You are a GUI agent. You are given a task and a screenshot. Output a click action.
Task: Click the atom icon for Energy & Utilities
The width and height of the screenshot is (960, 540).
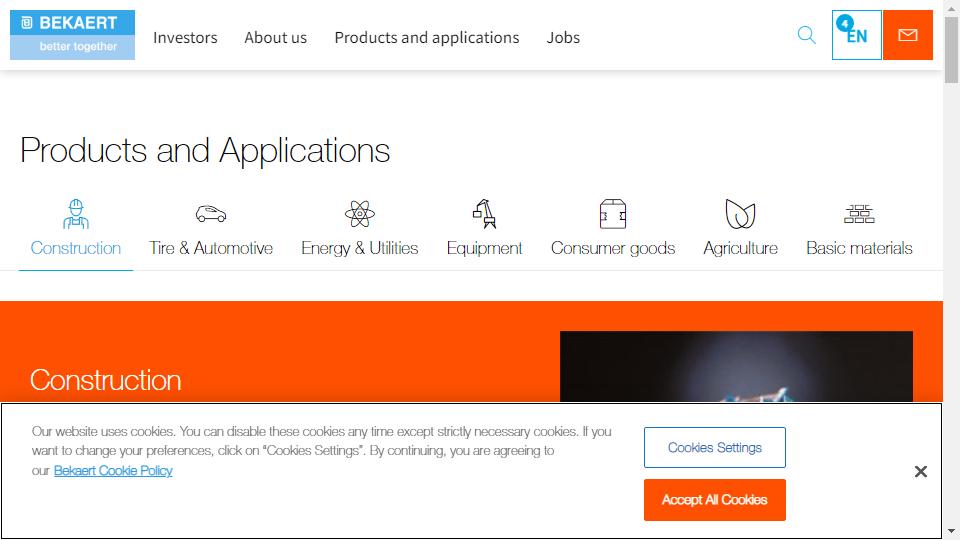coord(359,214)
